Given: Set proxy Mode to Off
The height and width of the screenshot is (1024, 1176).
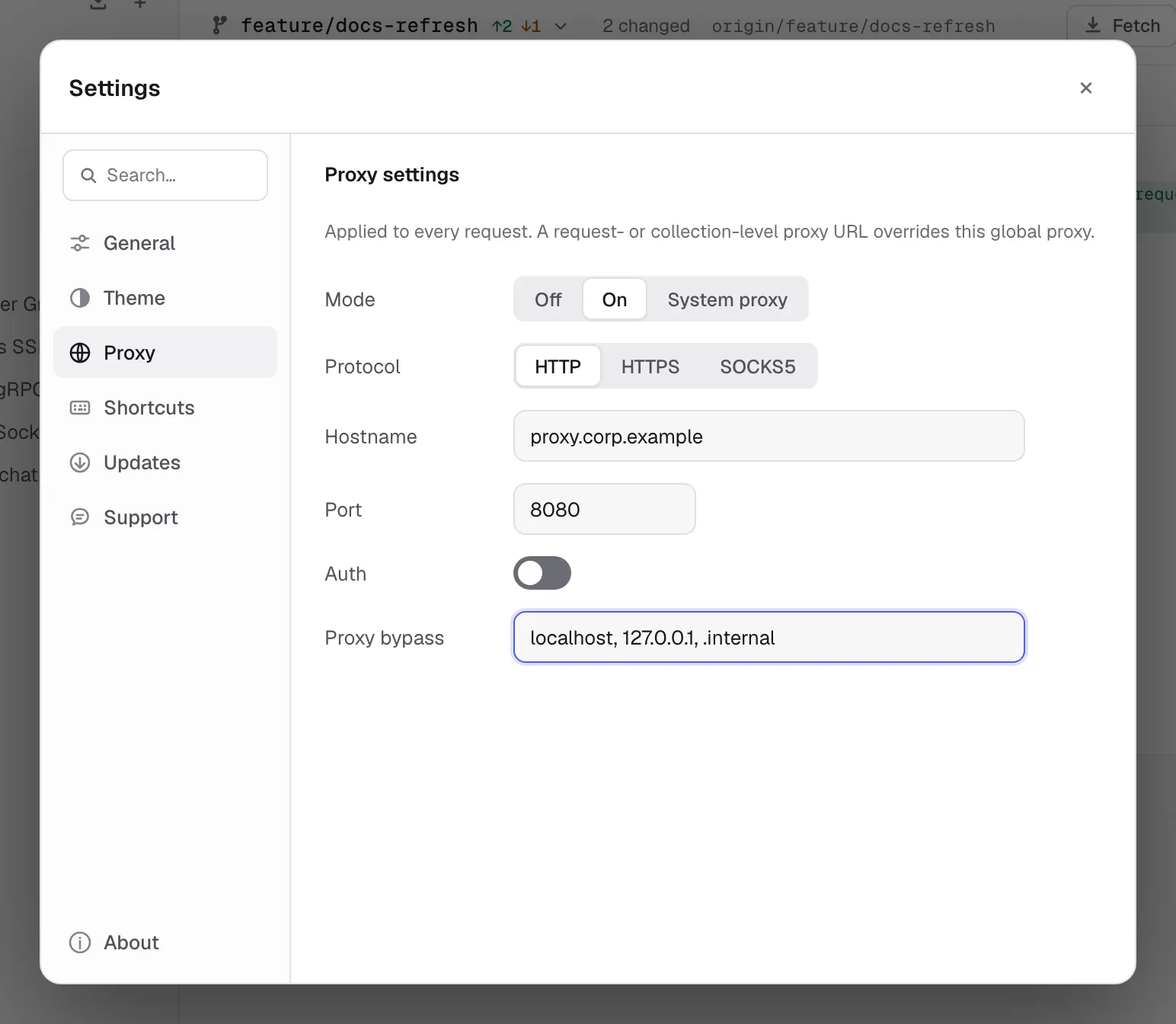Looking at the screenshot, I should [548, 299].
